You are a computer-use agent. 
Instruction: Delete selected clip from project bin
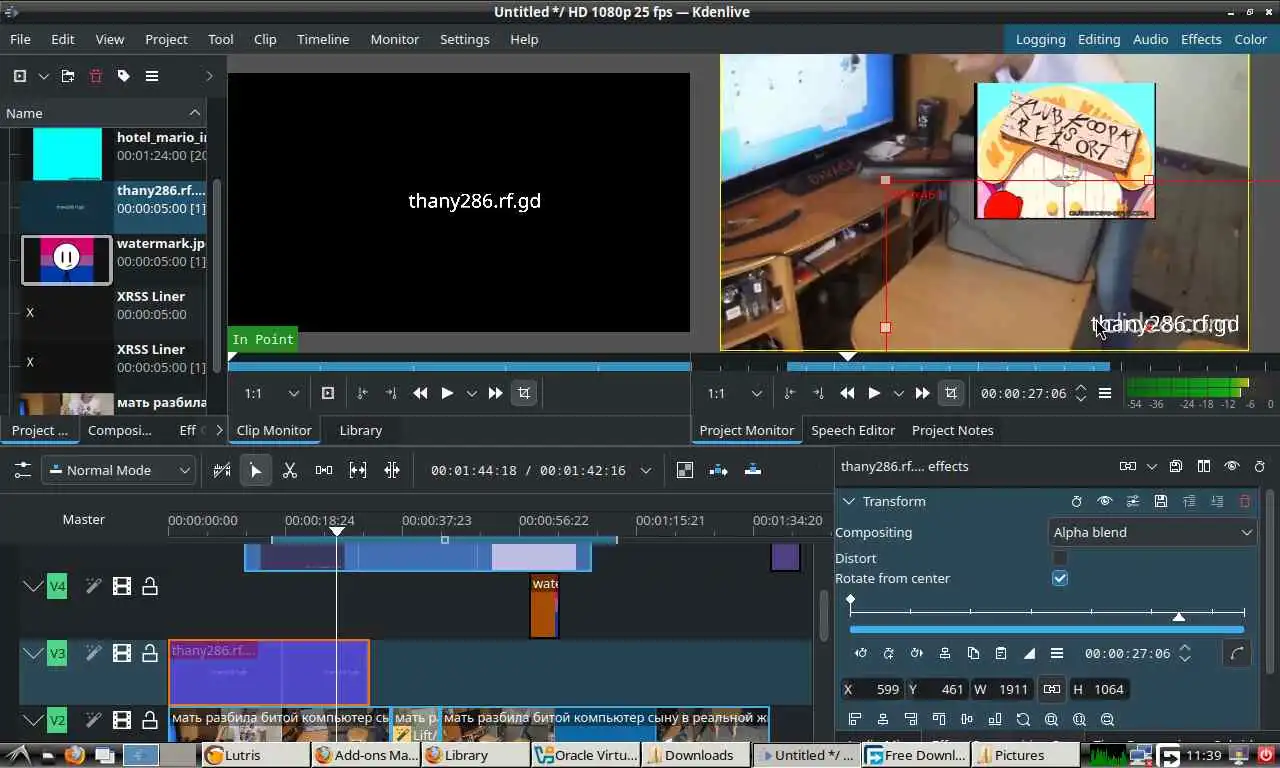96,76
